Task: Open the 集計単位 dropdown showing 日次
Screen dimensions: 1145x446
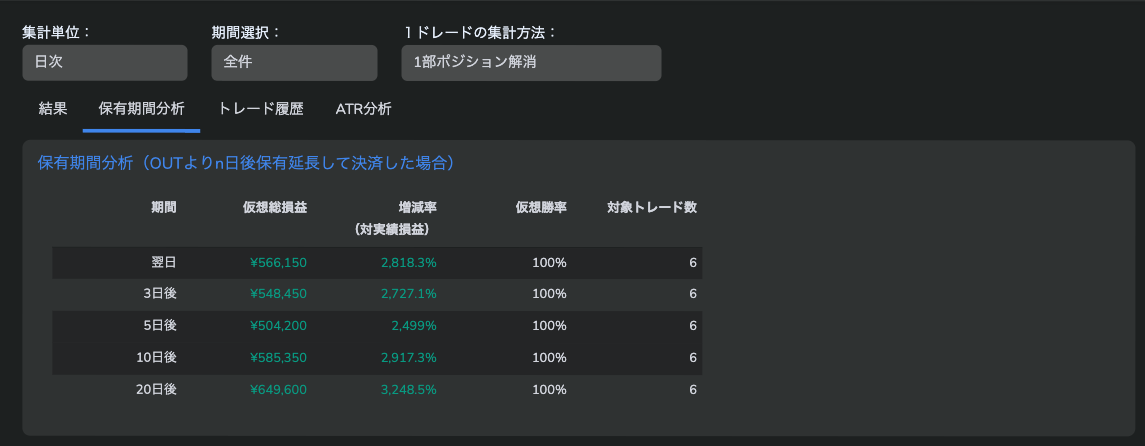Action: click(104, 63)
